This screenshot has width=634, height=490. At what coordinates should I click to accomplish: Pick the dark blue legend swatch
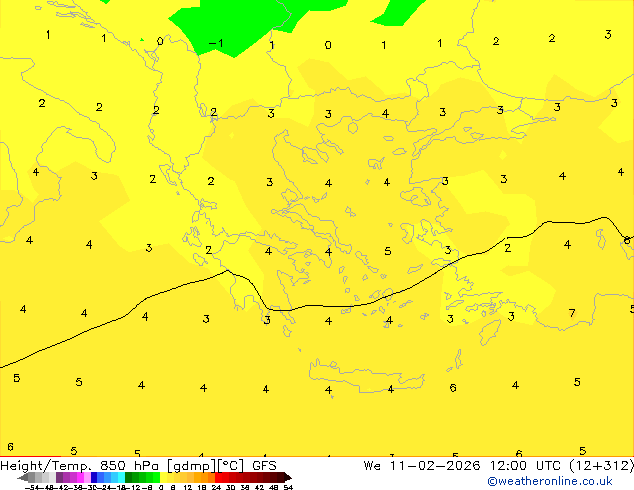point(94,477)
